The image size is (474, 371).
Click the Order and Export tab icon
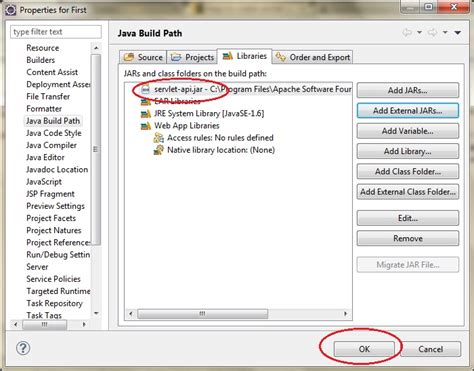coord(280,57)
